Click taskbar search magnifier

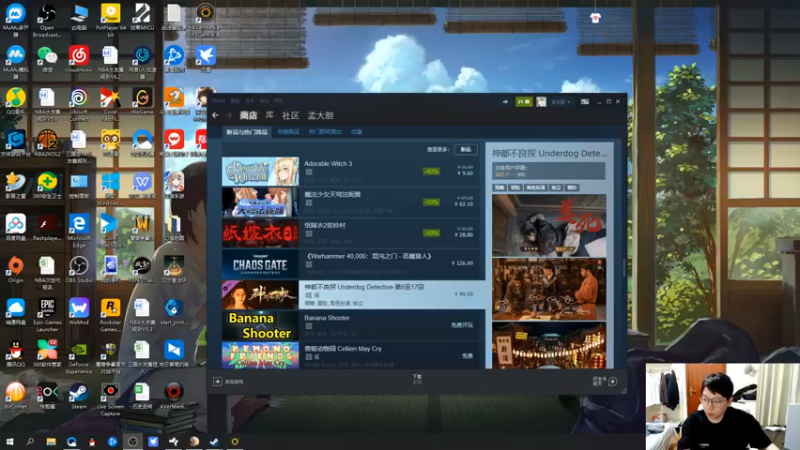coord(30,441)
